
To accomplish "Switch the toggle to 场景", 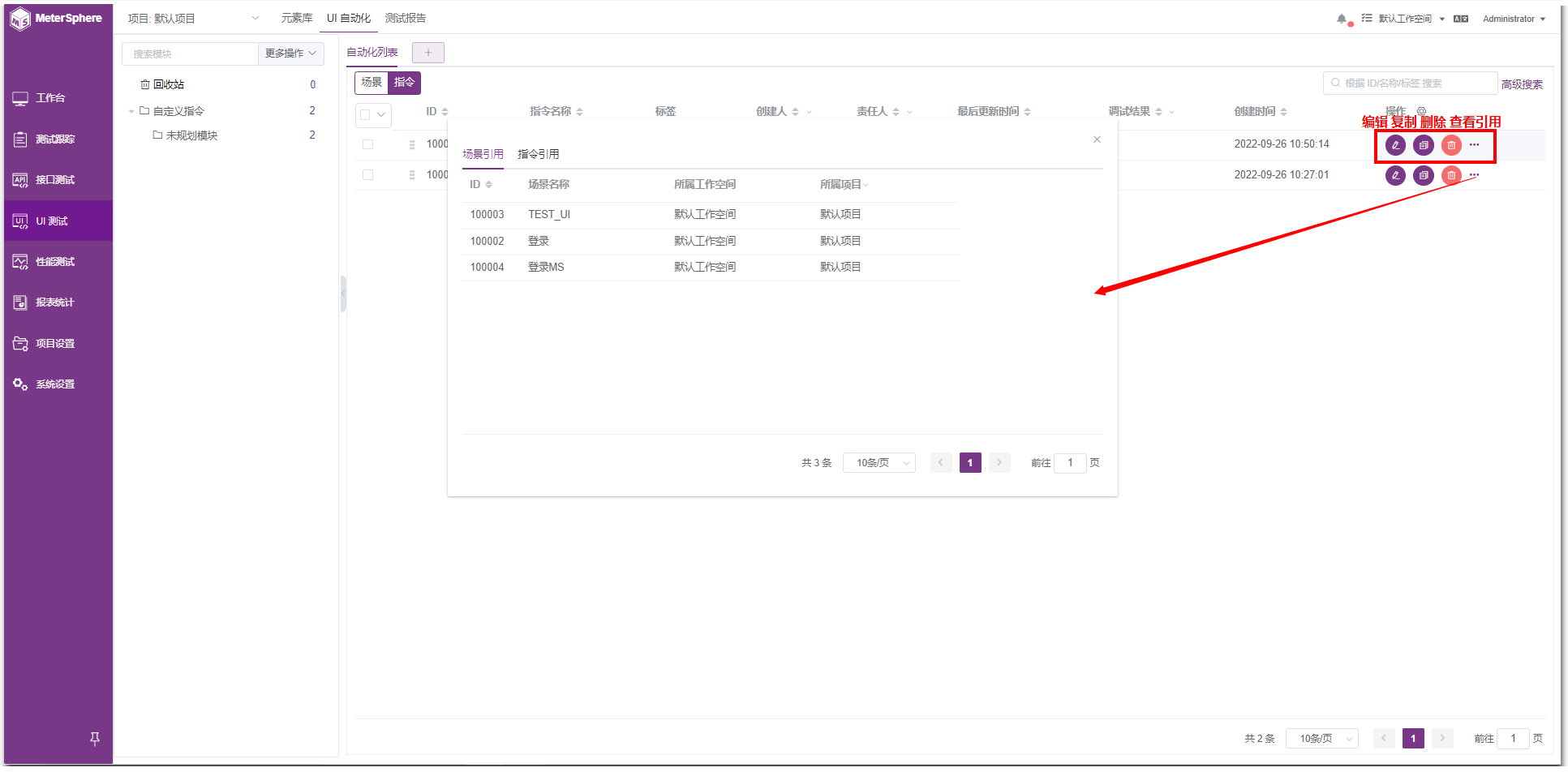I will coord(372,83).
